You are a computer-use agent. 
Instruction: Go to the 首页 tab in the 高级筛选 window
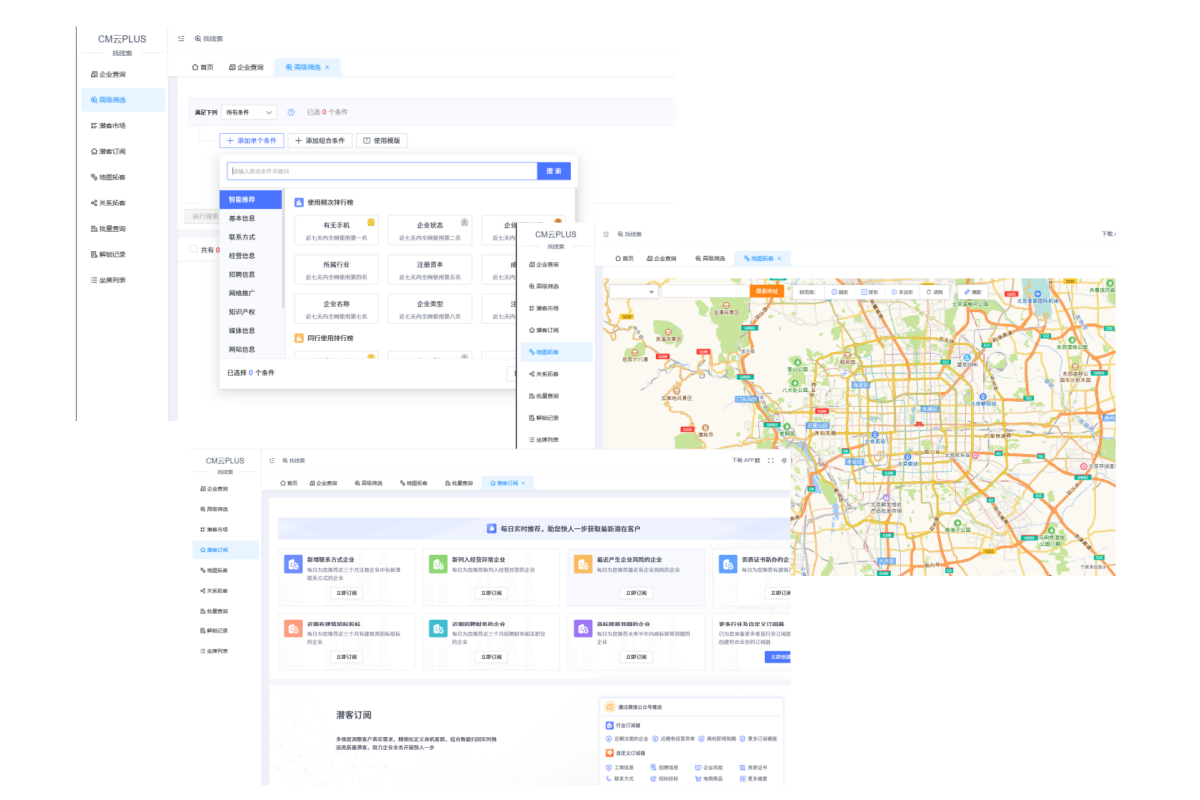[203, 67]
